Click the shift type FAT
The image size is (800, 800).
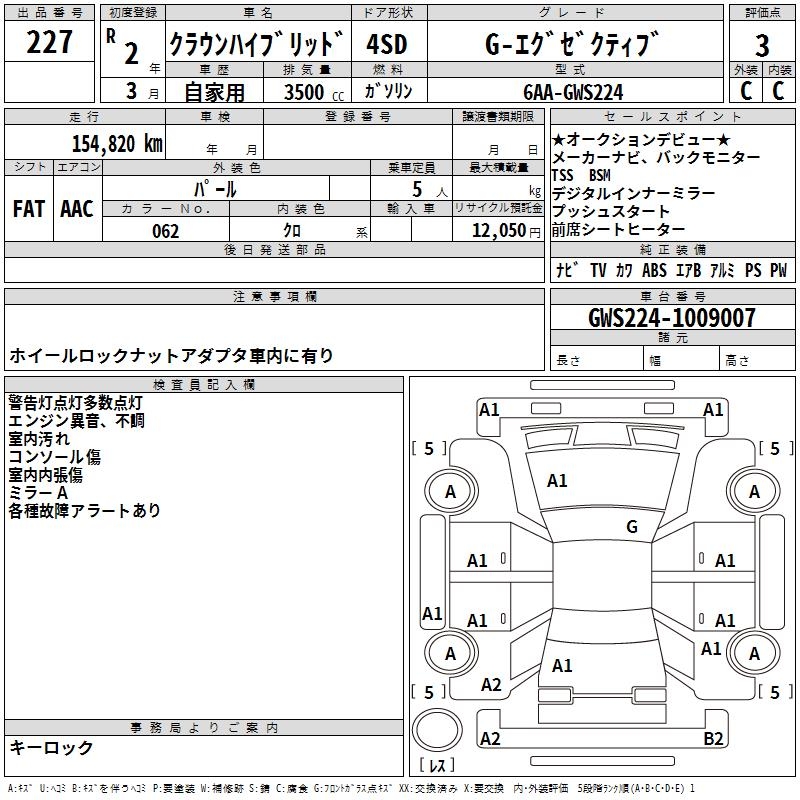[29, 209]
